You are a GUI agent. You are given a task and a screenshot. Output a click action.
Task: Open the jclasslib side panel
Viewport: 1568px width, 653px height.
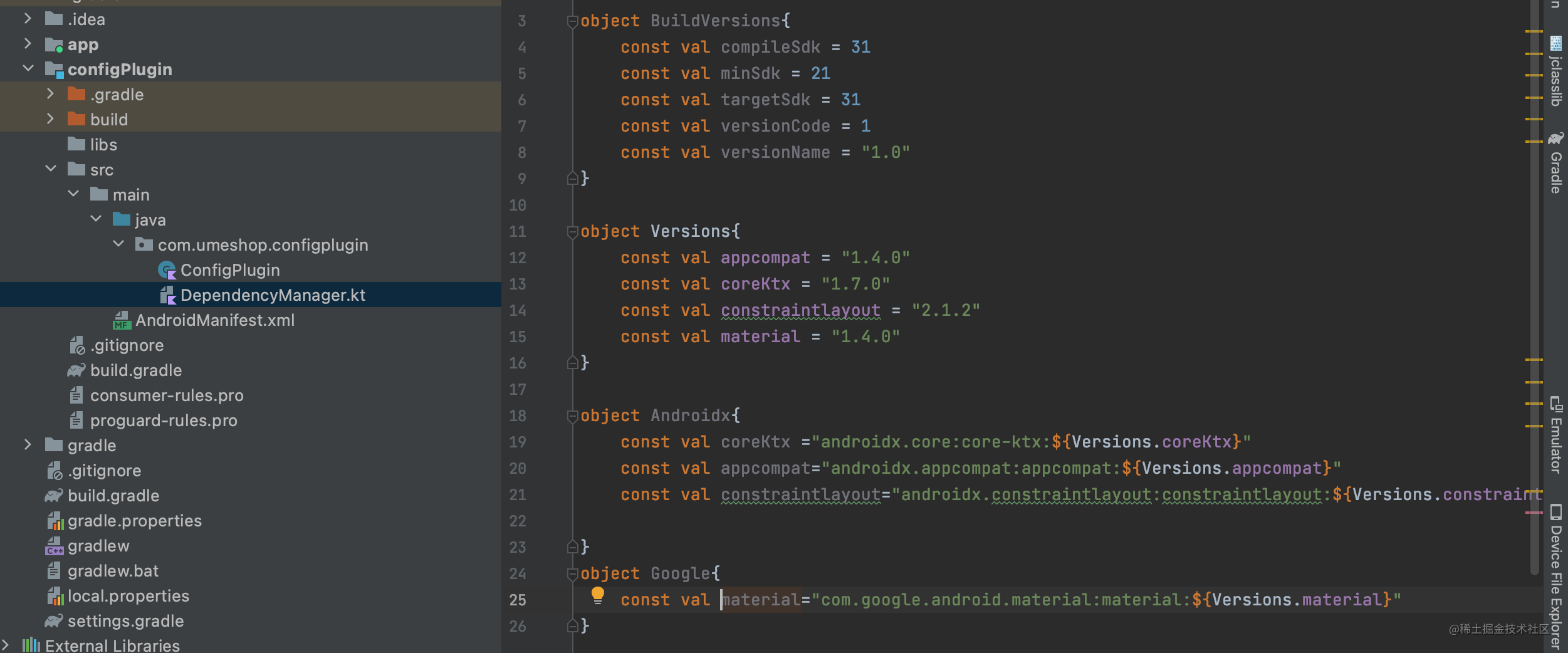(x=1555, y=71)
